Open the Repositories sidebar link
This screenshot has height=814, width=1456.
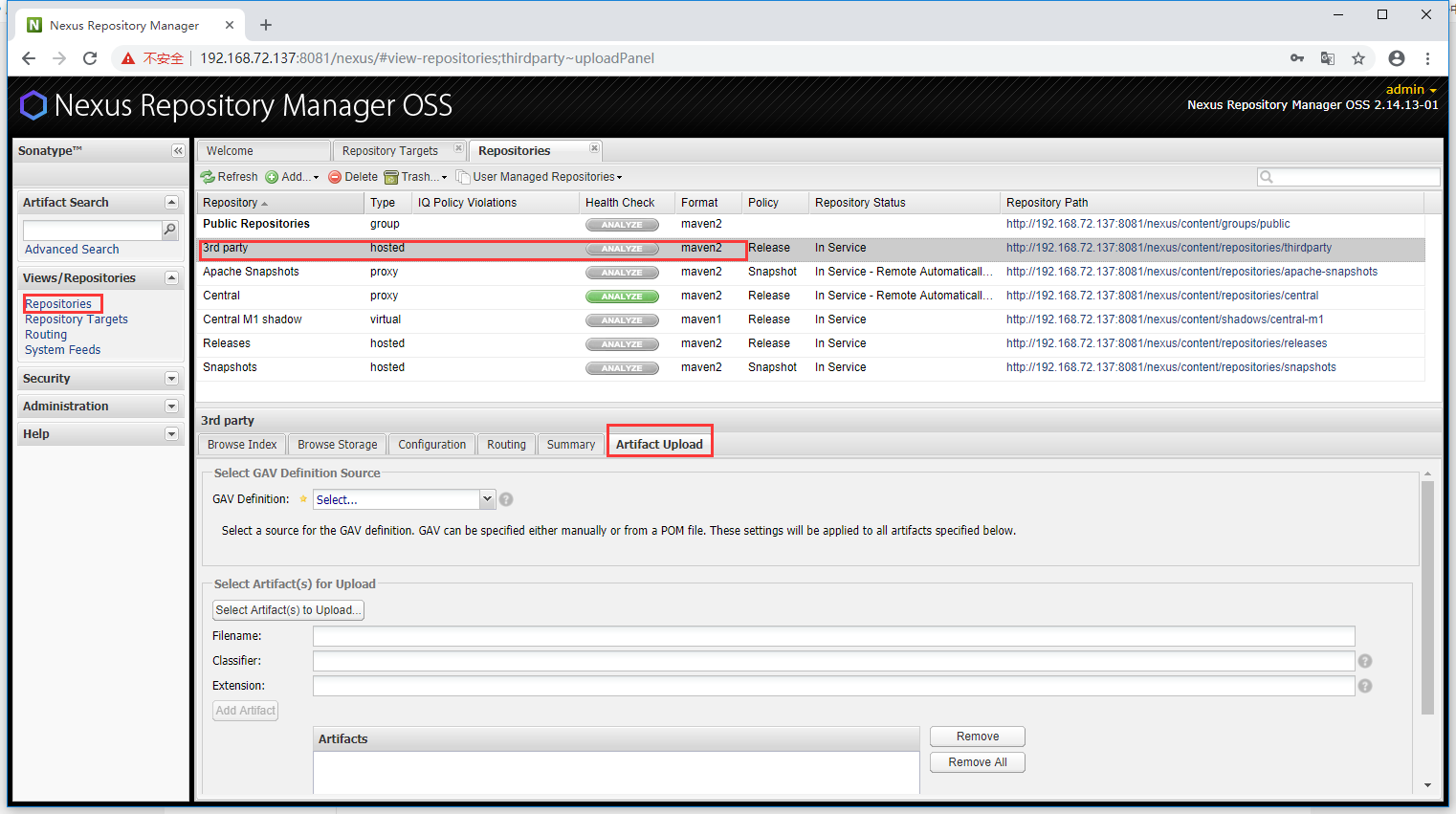tap(58, 304)
